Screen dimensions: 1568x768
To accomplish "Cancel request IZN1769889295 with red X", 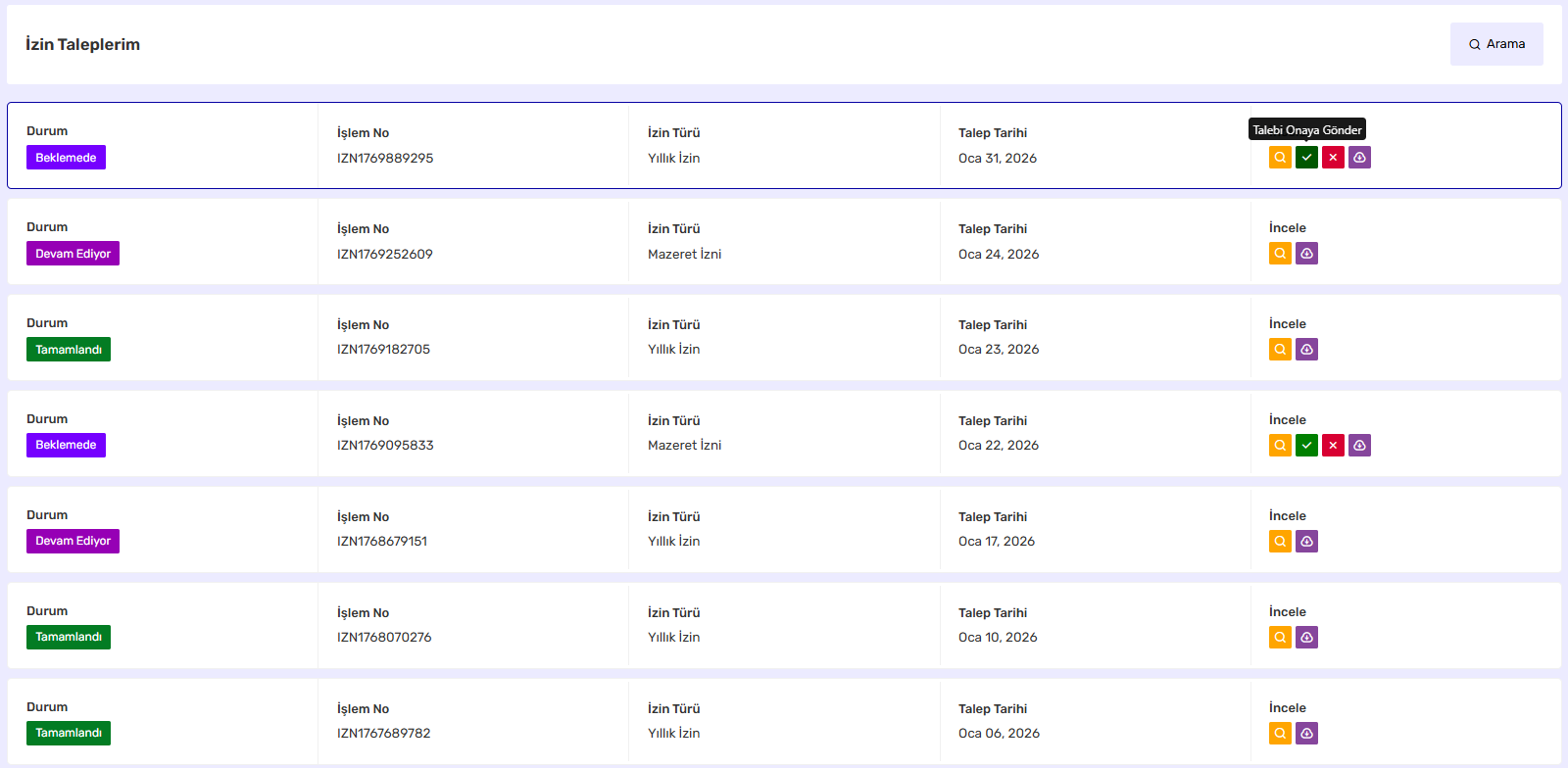I will [x=1333, y=158].
